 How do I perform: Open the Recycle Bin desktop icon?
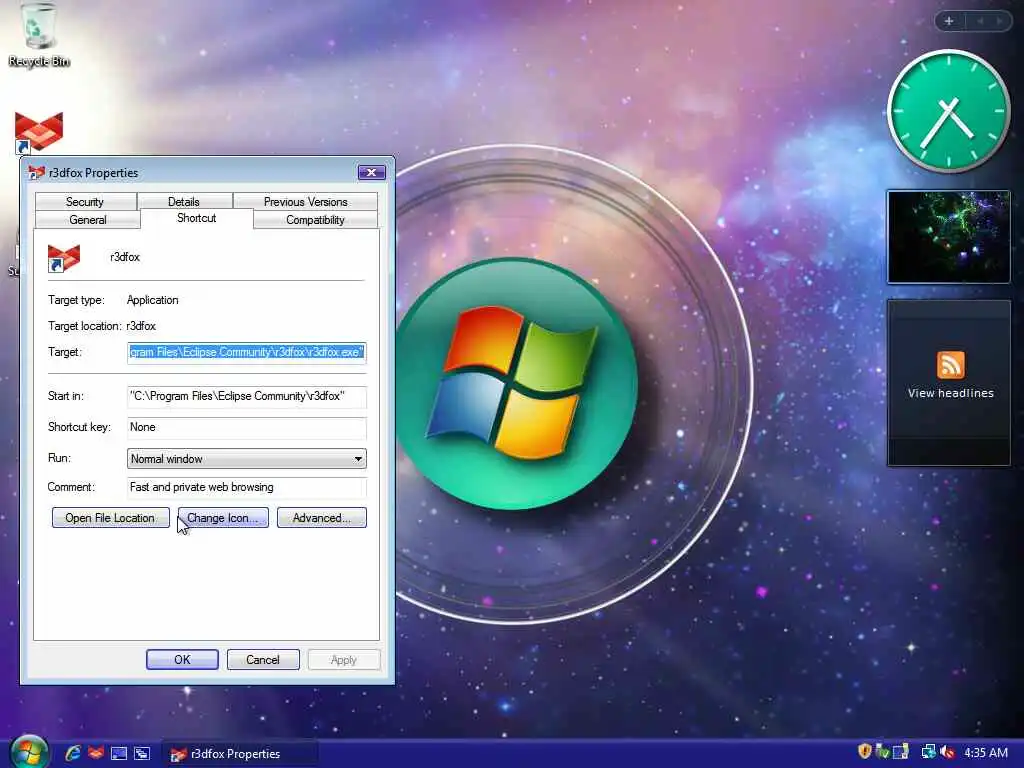pos(38,35)
